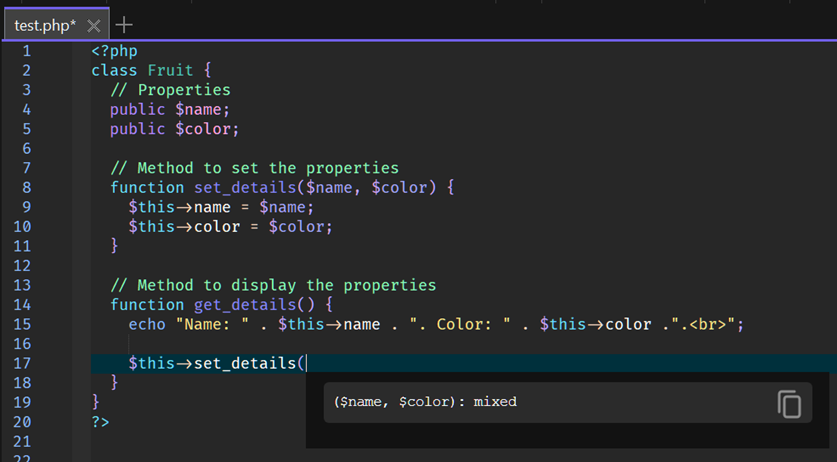The width and height of the screenshot is (837, 462).
Task: Click line number 20 in the gutter
Action: point(22,422)
